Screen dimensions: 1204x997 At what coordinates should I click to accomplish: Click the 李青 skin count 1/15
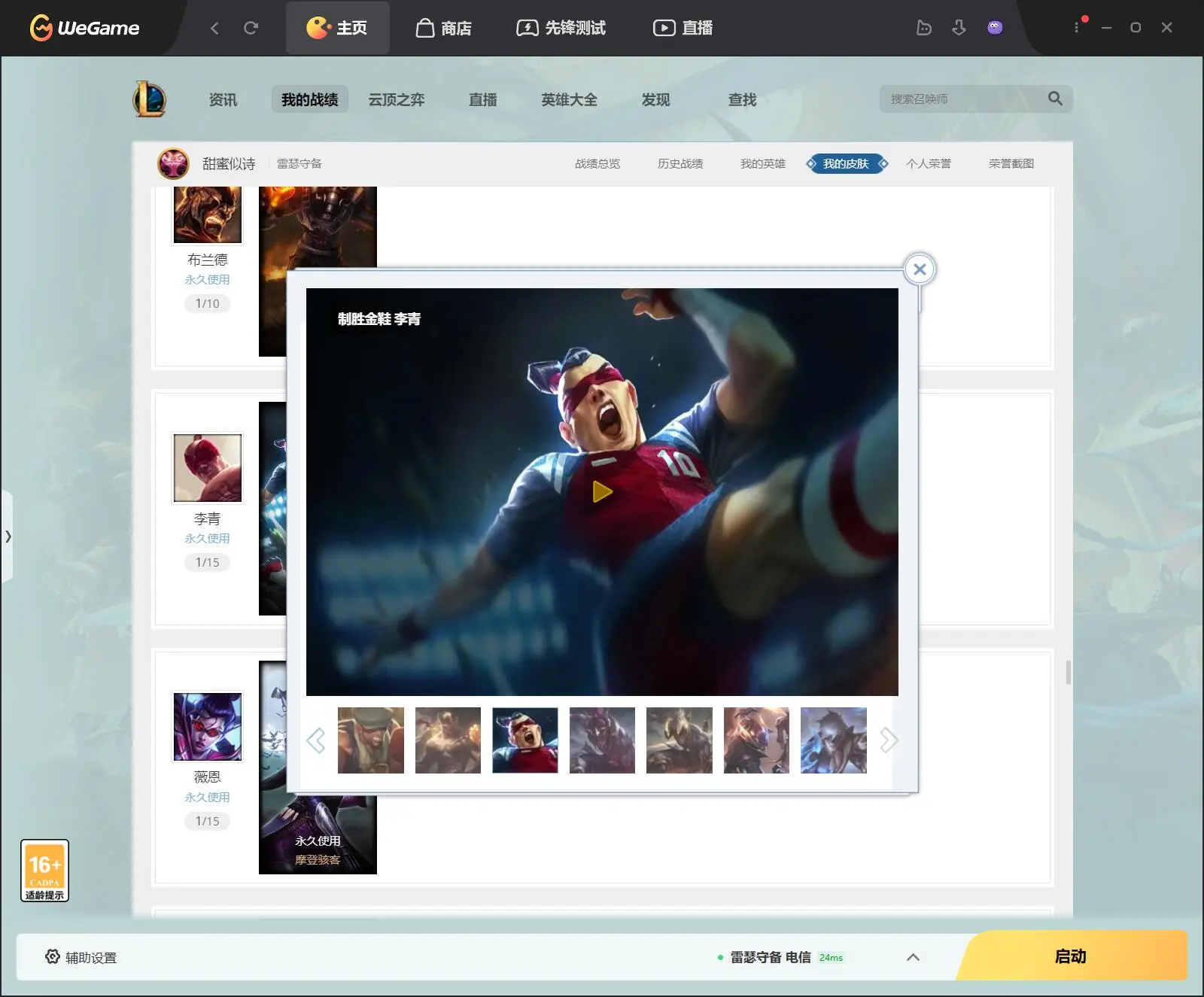coord(208,562)
